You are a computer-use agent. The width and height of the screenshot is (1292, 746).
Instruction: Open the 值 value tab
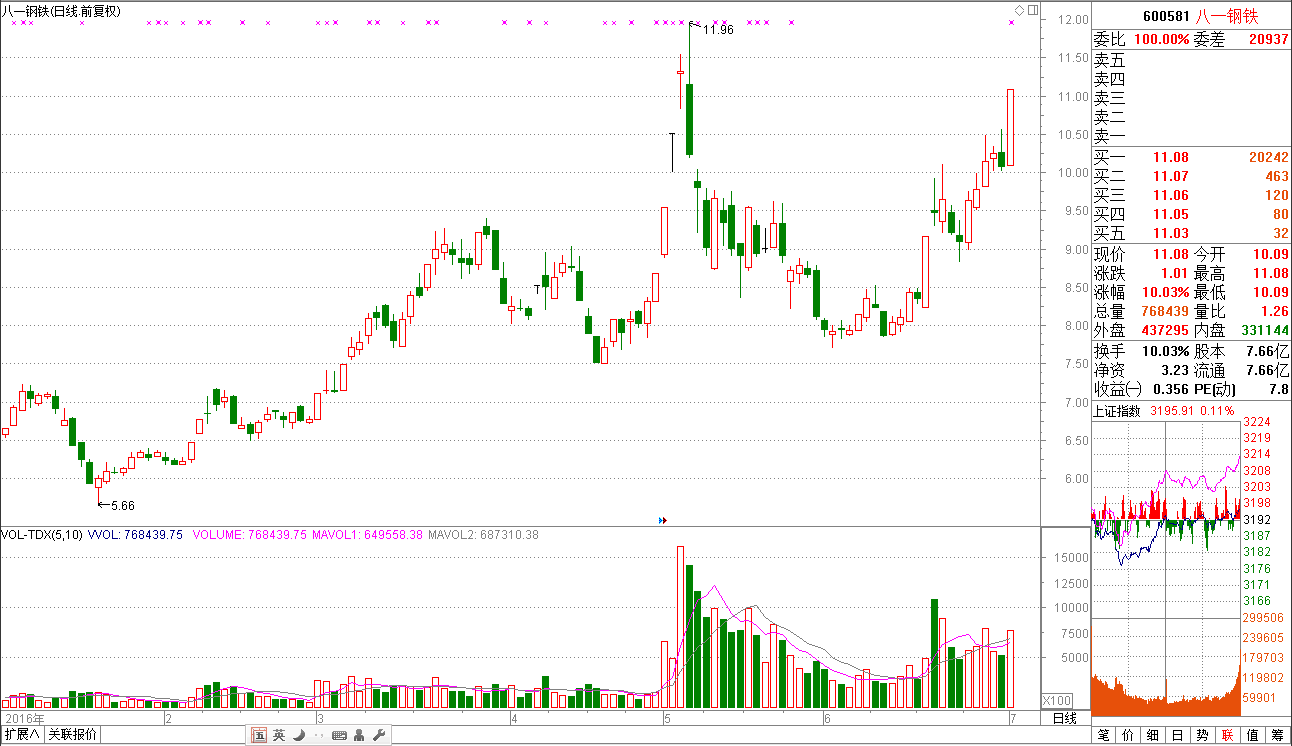(1253, 735)
